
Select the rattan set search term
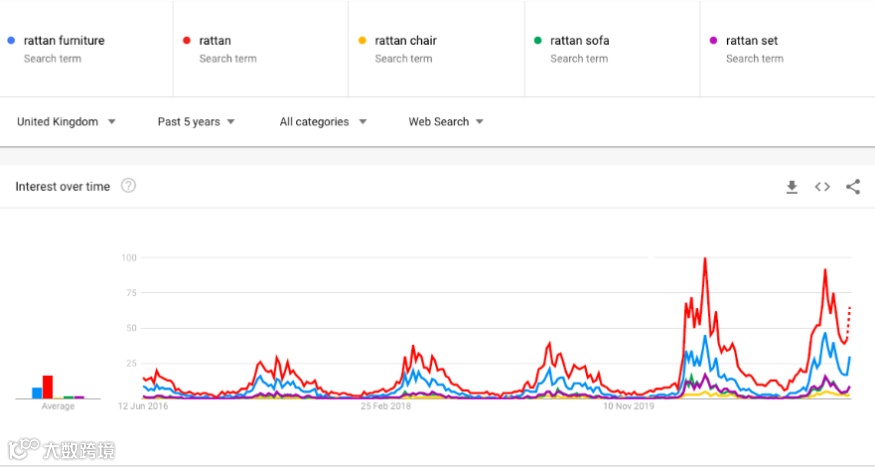point(752,41)
